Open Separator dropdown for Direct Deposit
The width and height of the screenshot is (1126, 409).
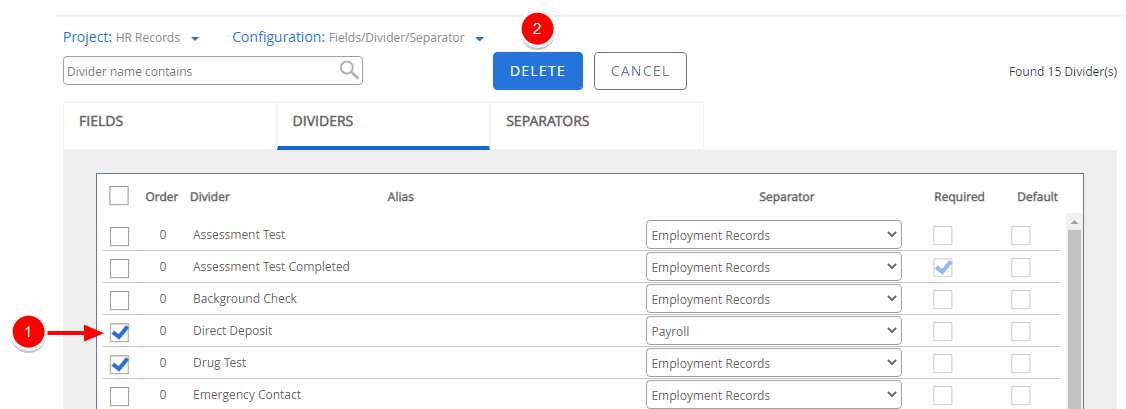(x=773, y=332)
